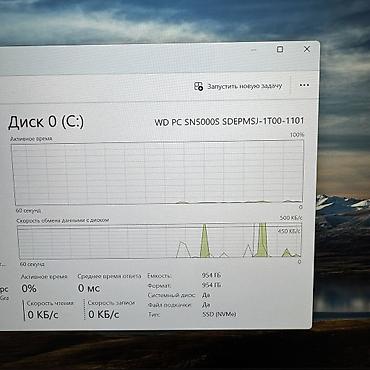Click the '500 КБ/с' graph scale value
The width and height of the screenshot is (370, 370).
291,218
